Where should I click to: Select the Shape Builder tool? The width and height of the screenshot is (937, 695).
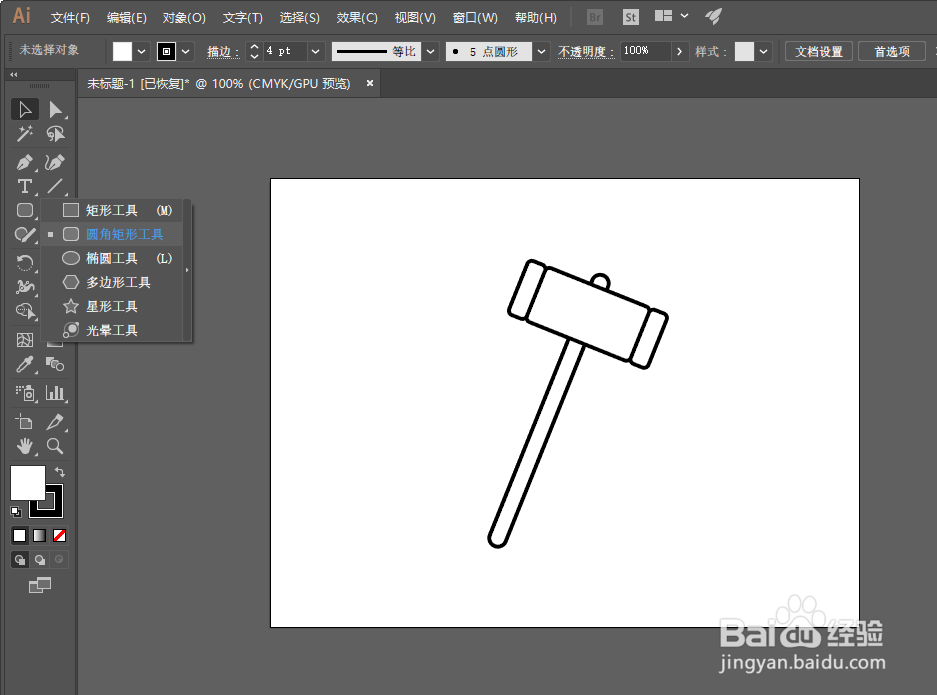[x=25, y=311]
